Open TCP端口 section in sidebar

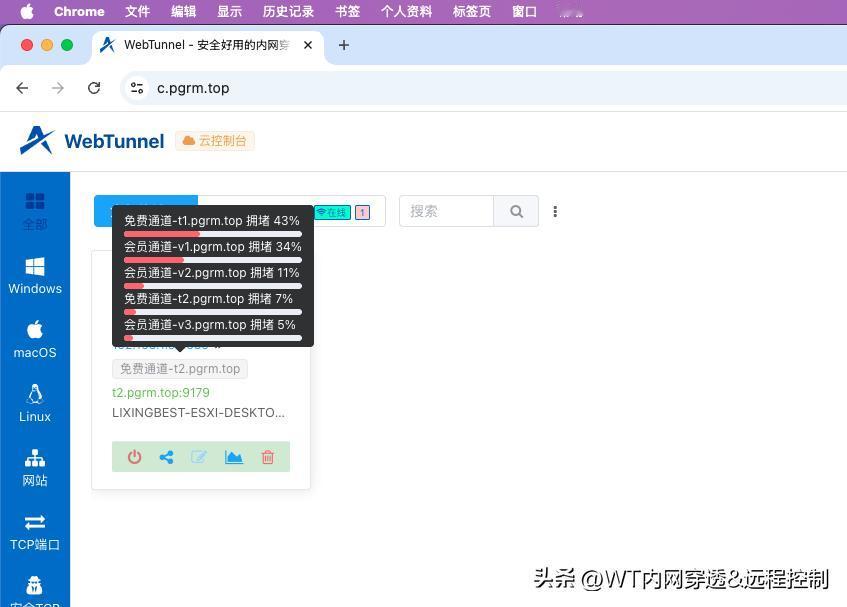click(35, 532)
